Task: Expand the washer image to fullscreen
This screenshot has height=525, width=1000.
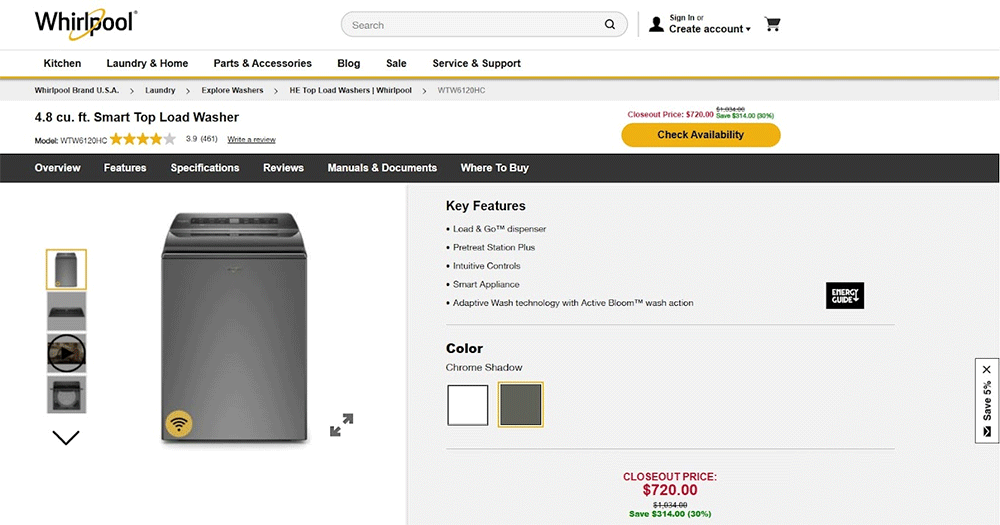Action: click(341, 425)
